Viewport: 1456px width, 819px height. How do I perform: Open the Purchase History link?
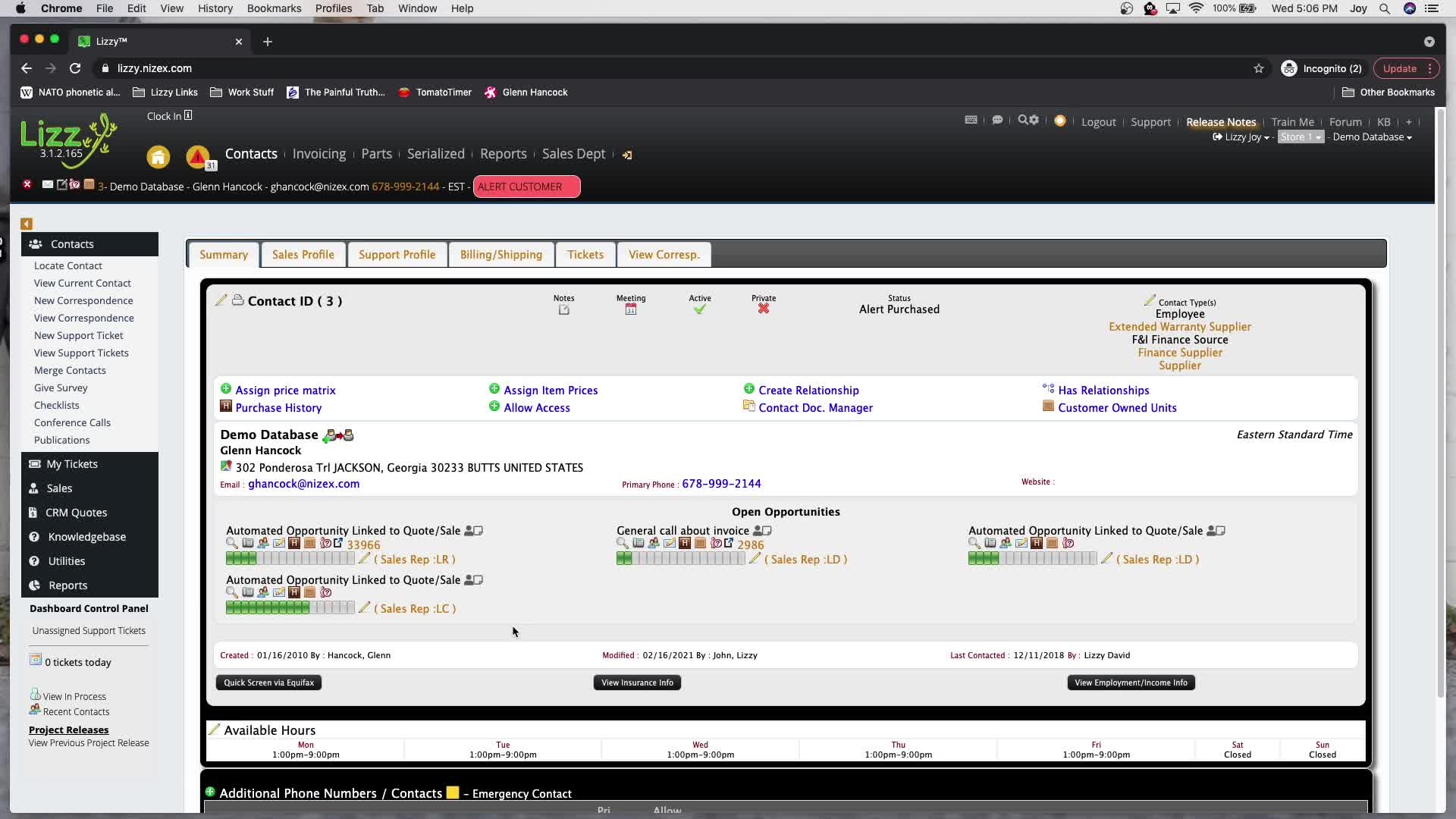tap(278, 408)
